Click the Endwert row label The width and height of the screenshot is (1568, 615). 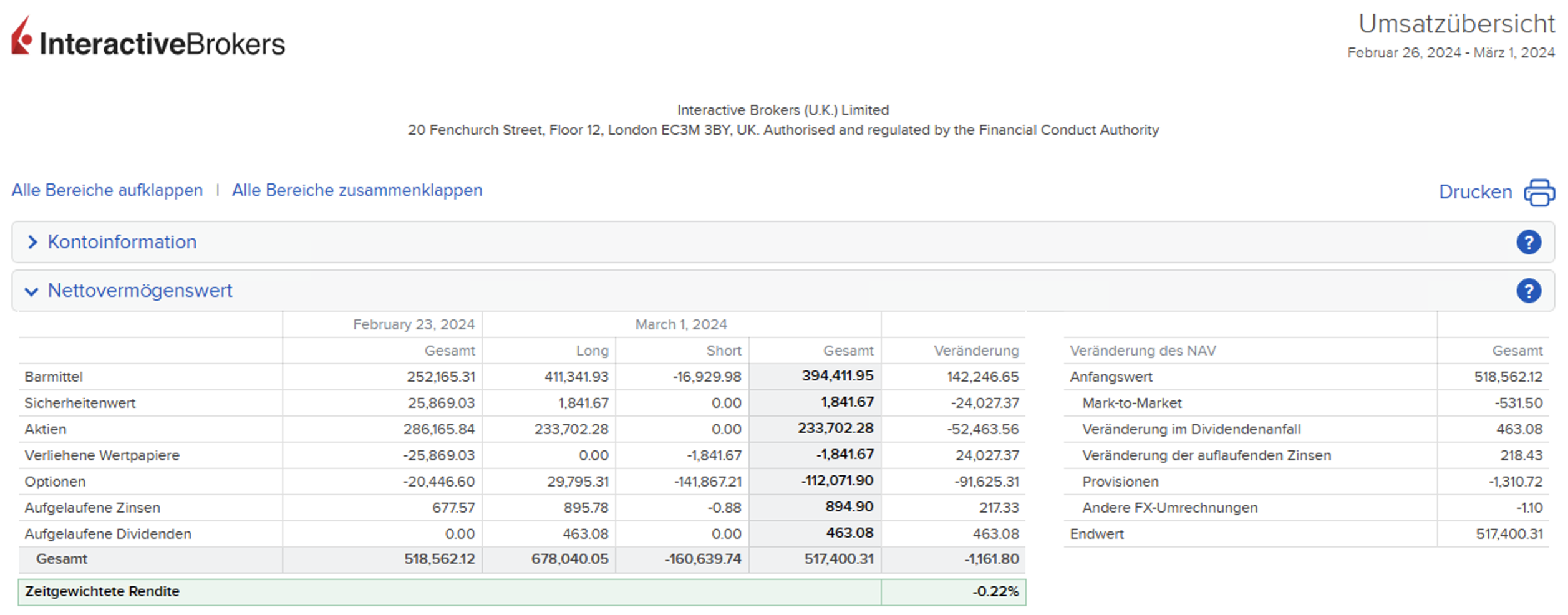coord(1096,534)
